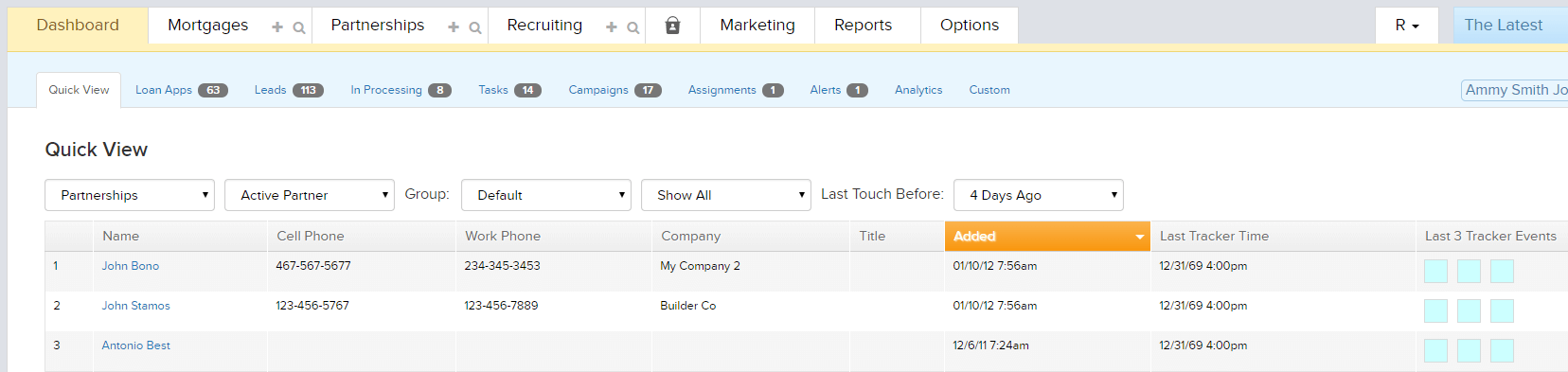Switch to Leads sub-tab
Image resolution: width=1568 pixels, height=372 pixels.
click(289, 90)
